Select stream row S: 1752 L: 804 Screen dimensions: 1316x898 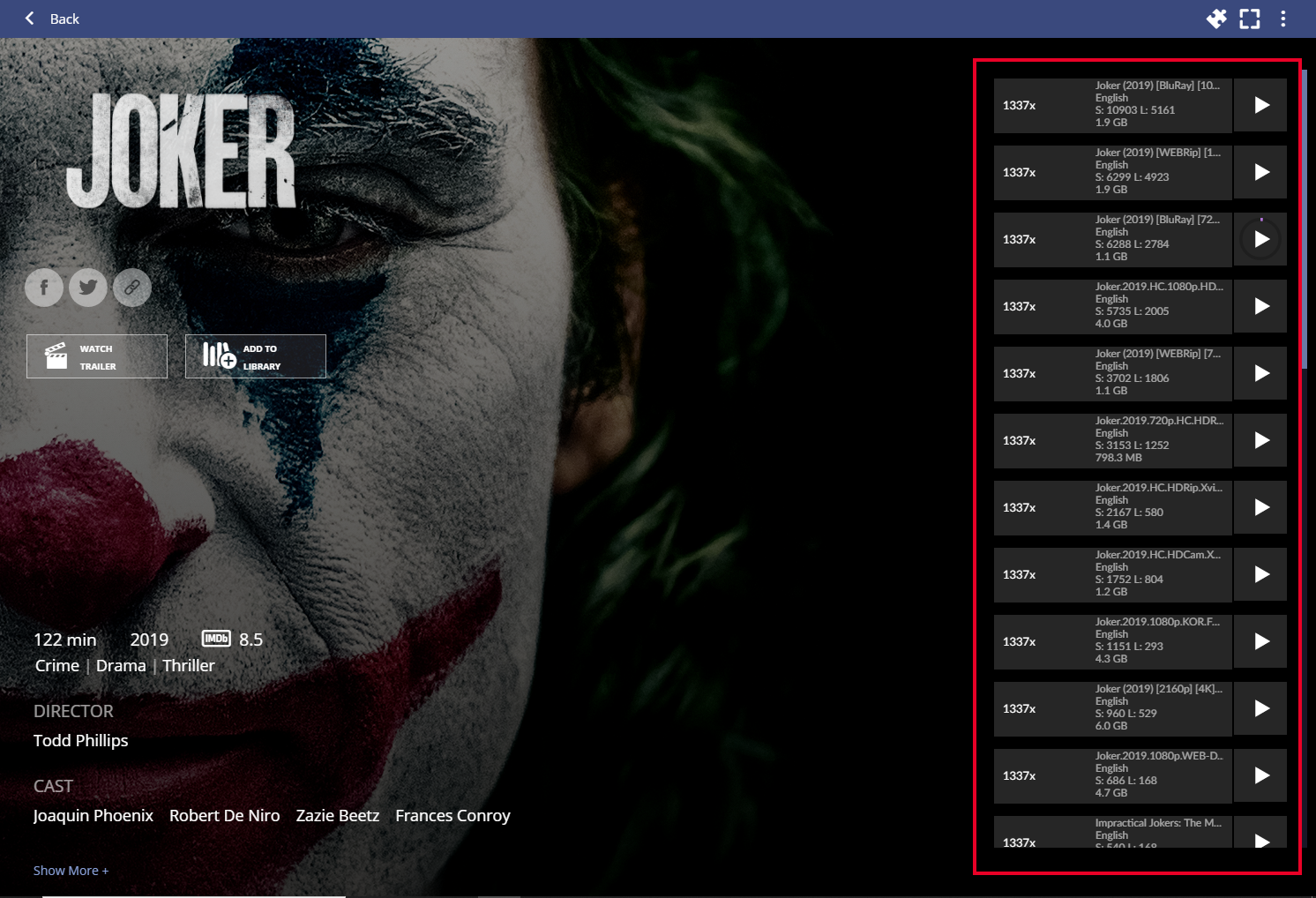click(1113, 574)
